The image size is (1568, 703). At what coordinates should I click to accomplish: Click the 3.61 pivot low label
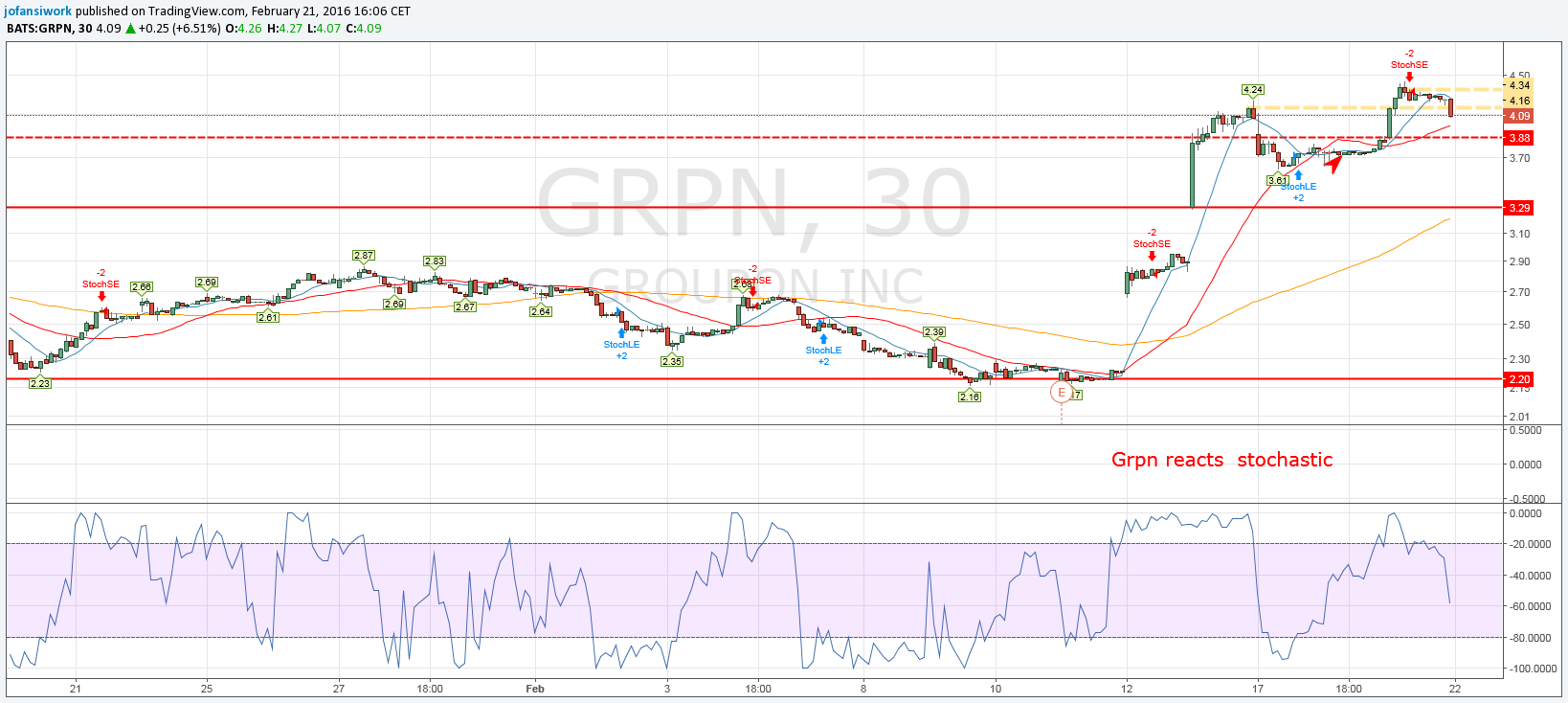(1278, 180)
